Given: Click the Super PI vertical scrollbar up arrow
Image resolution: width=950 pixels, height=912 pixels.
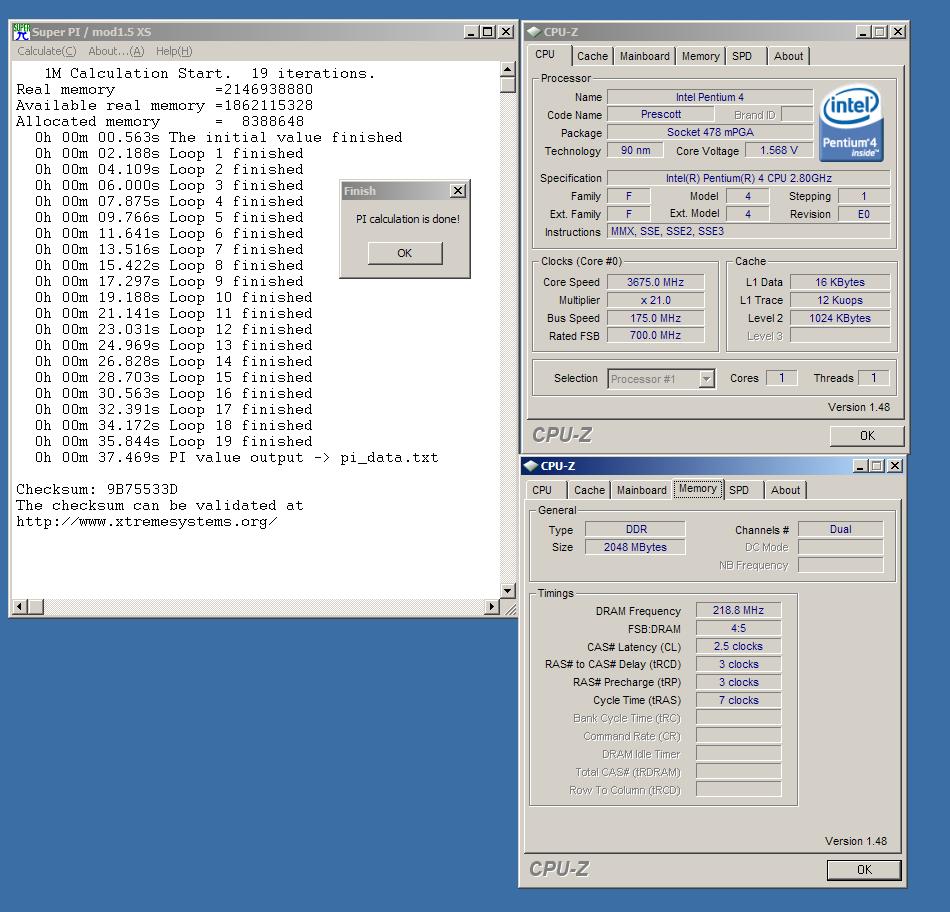Looking at the screenshot, I should pyautogui.click(x=508, y=69).
